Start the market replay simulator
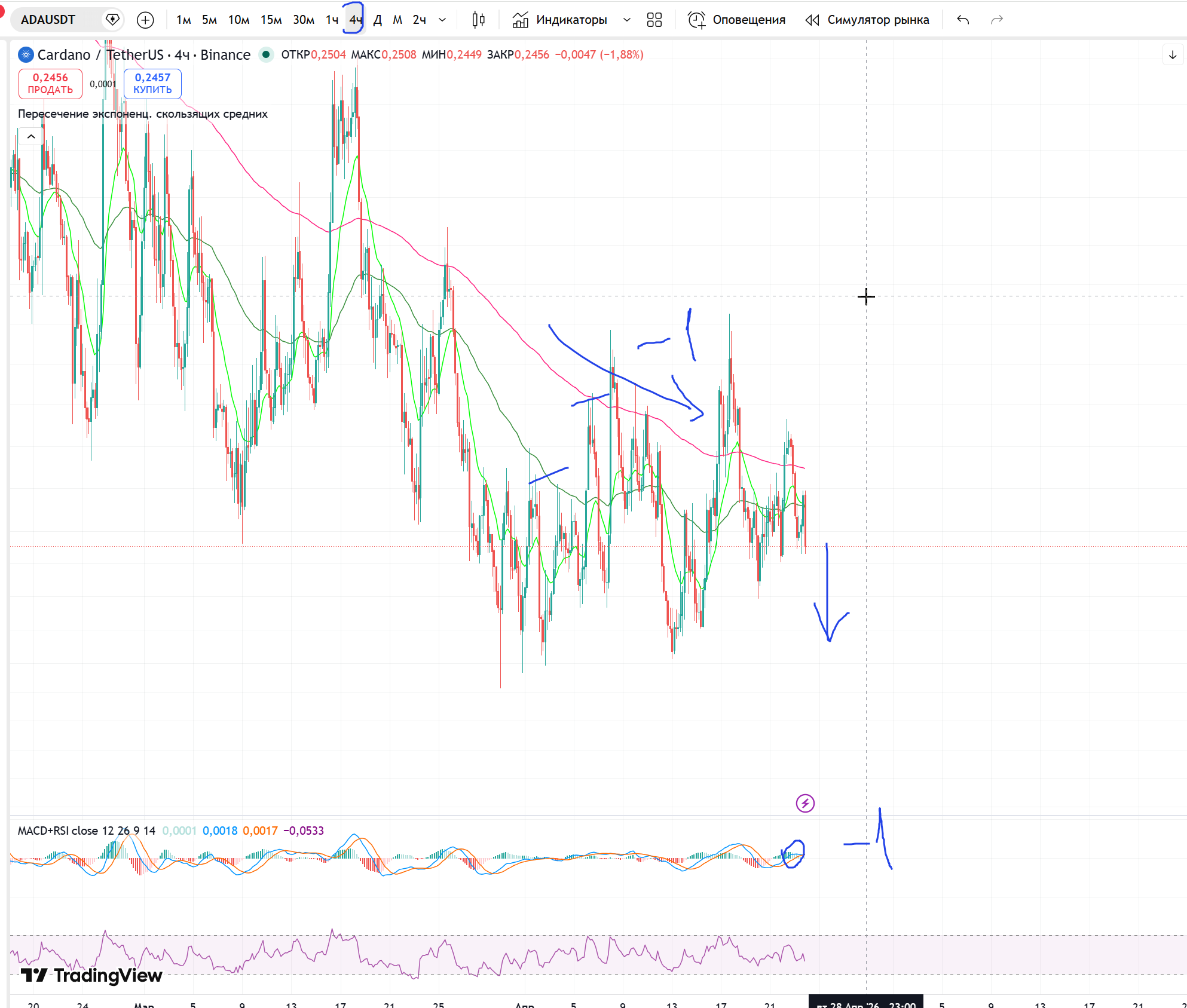 coord(868,20)
